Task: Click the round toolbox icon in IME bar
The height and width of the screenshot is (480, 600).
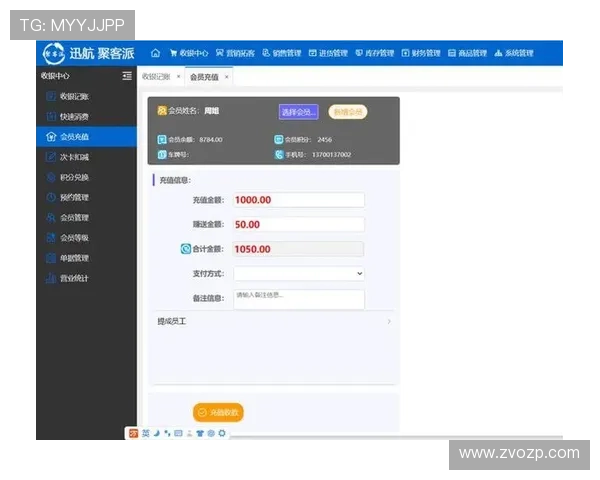Action: pyautogui.click(x=211, y=433)
